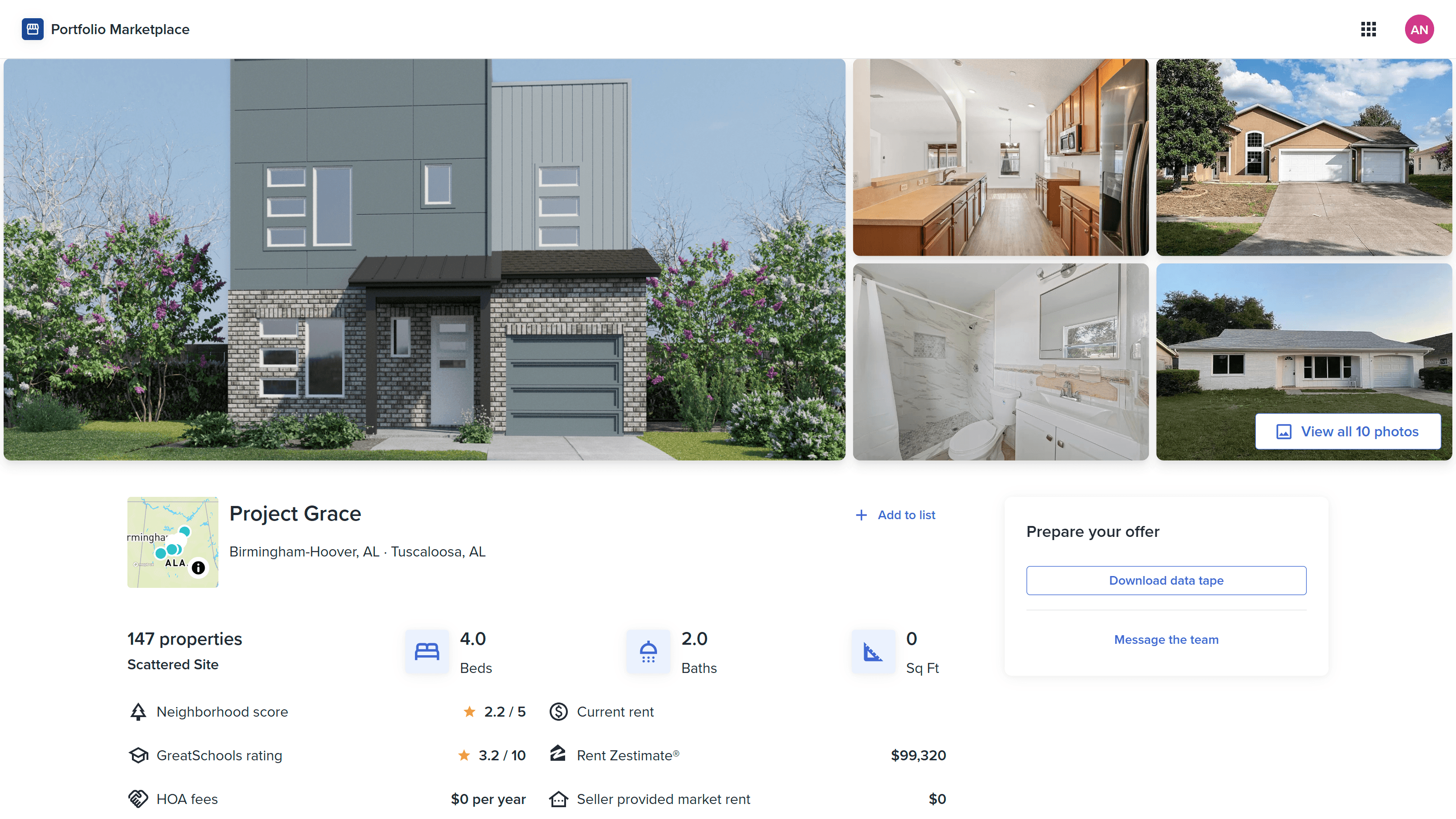Click the Baths shower icon
Screen dimensions: 1456x819
click(x=648, y=651)
